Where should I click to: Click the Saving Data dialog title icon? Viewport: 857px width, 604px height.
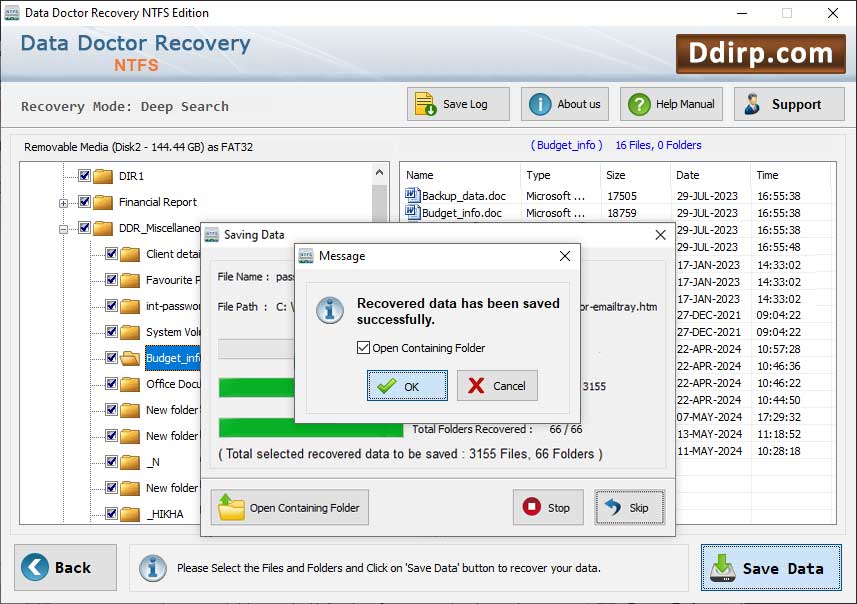[x=212, y=235]
